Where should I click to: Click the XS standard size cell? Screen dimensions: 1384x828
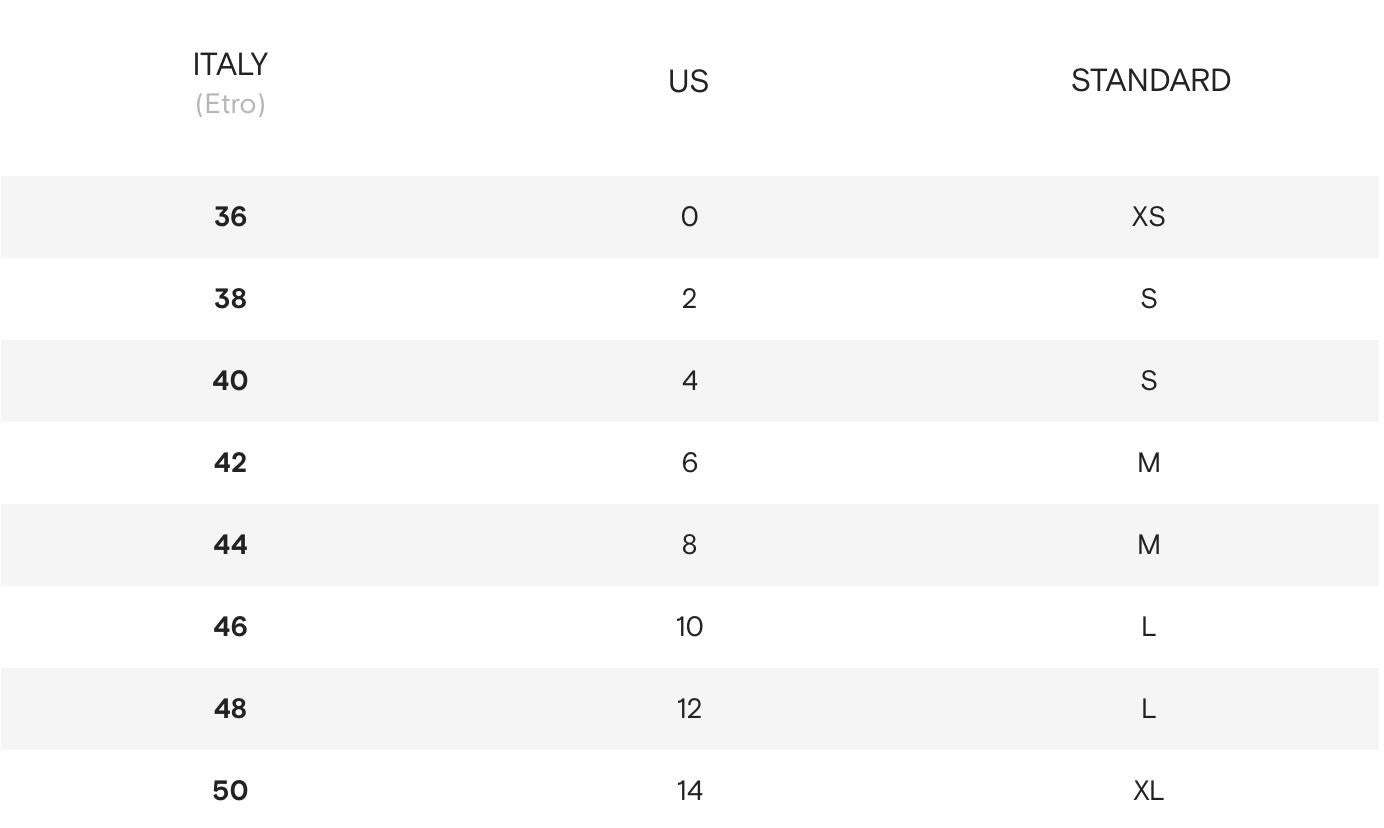pos(1148,217)
